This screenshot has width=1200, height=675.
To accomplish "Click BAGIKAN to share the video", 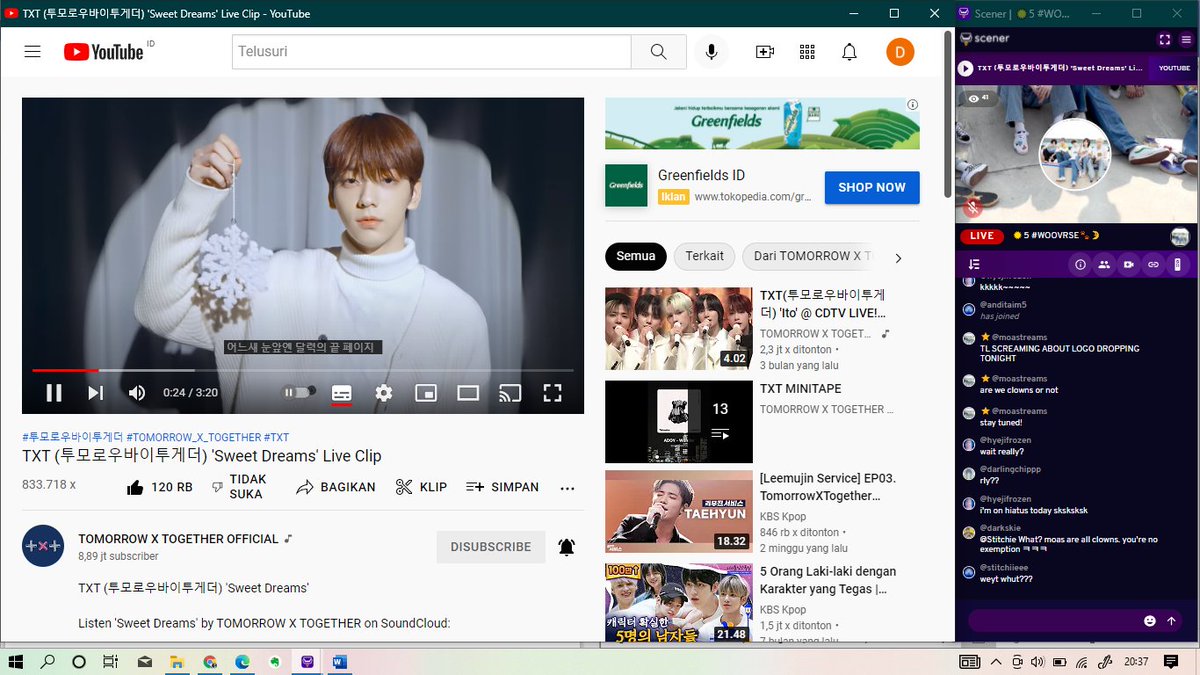I will pyautogui.click(x=336, y=487).
